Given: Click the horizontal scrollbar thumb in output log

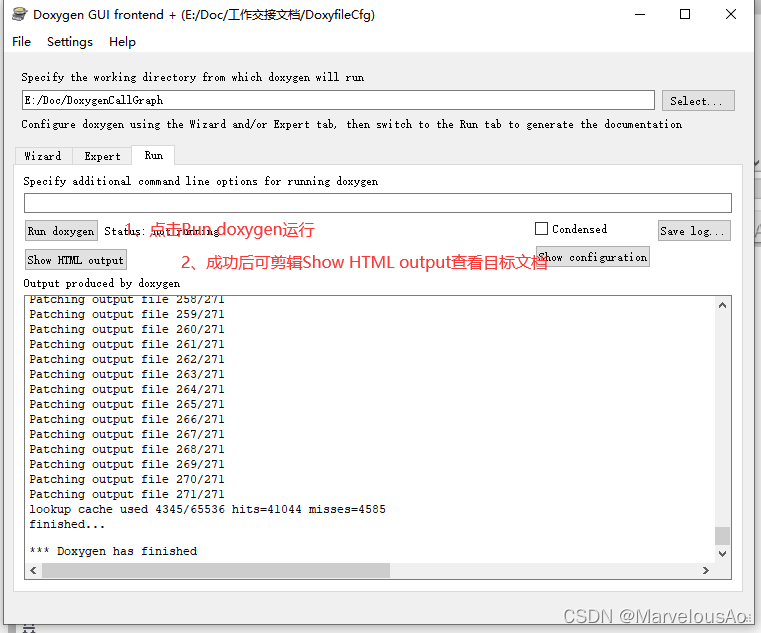Looking at the screenshot, I should click(216, 570).
